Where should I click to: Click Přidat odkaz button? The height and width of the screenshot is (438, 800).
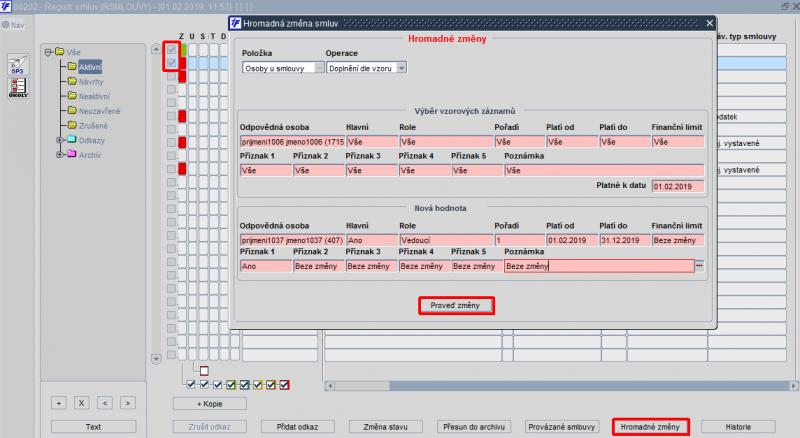[x=297, y=427]
